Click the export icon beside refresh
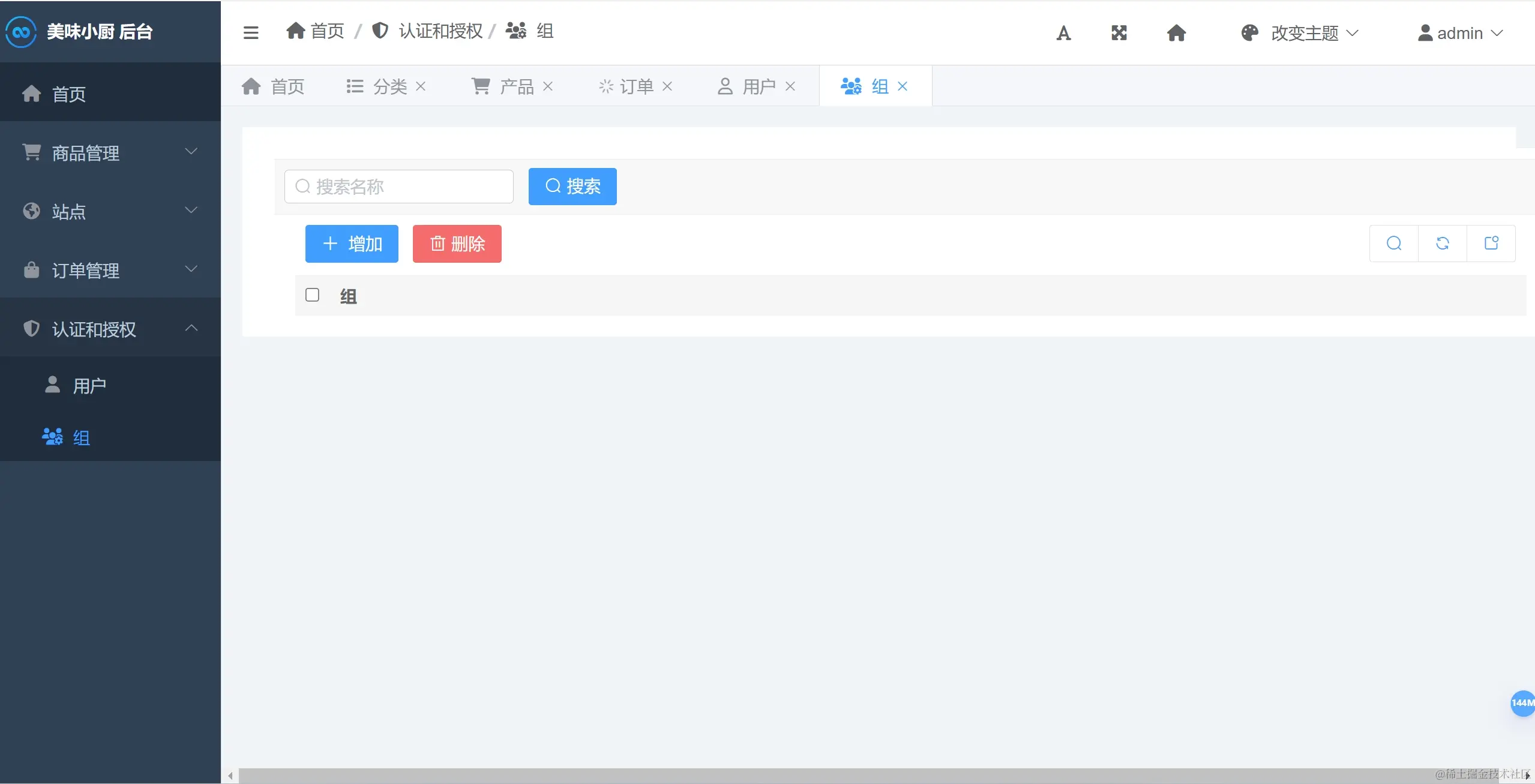This screenshot has width=1535, height=784. [1491, 244]
